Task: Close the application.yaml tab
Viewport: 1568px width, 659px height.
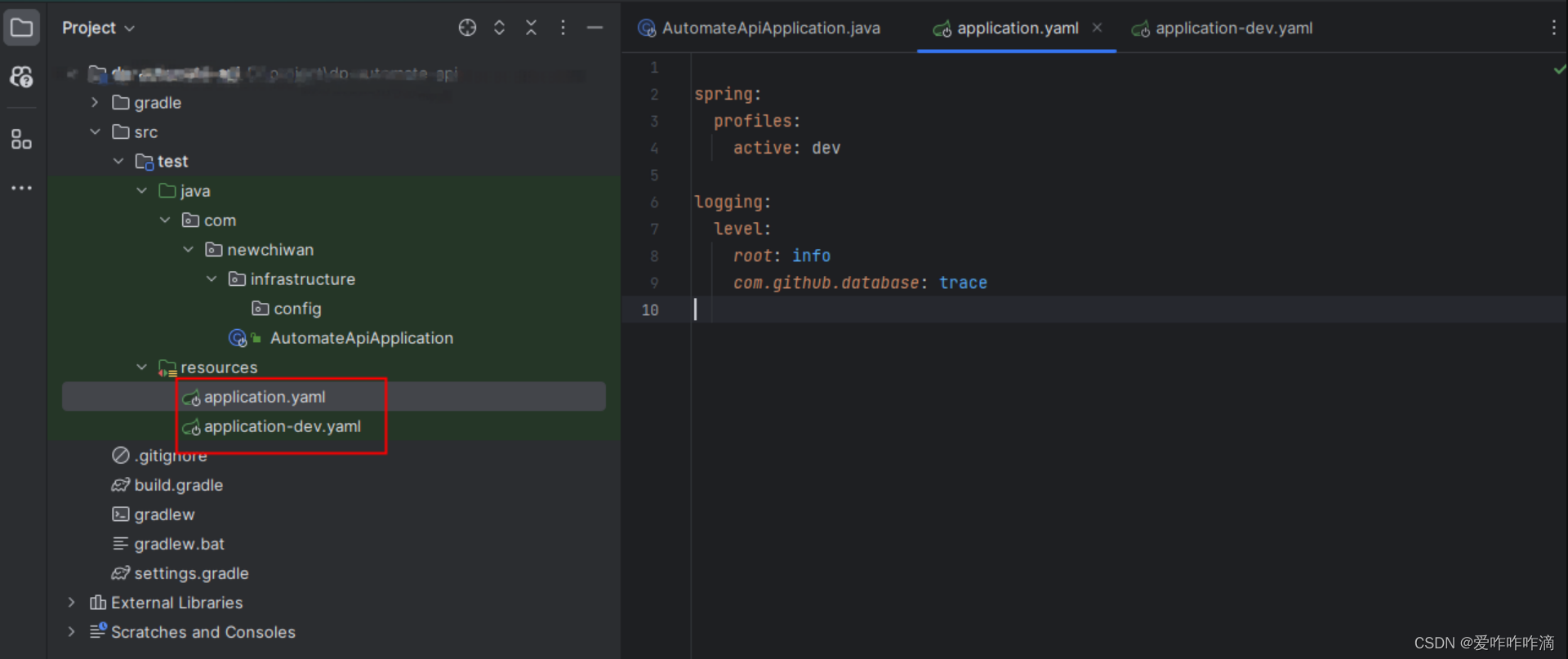Action: pyautogui.click(x=1097, y=28)
